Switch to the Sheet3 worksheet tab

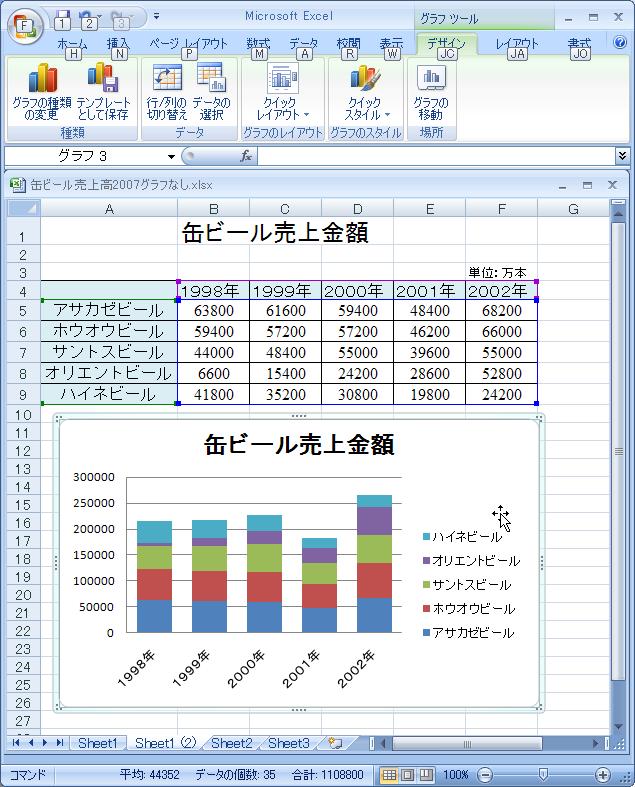tap(289, 743)
